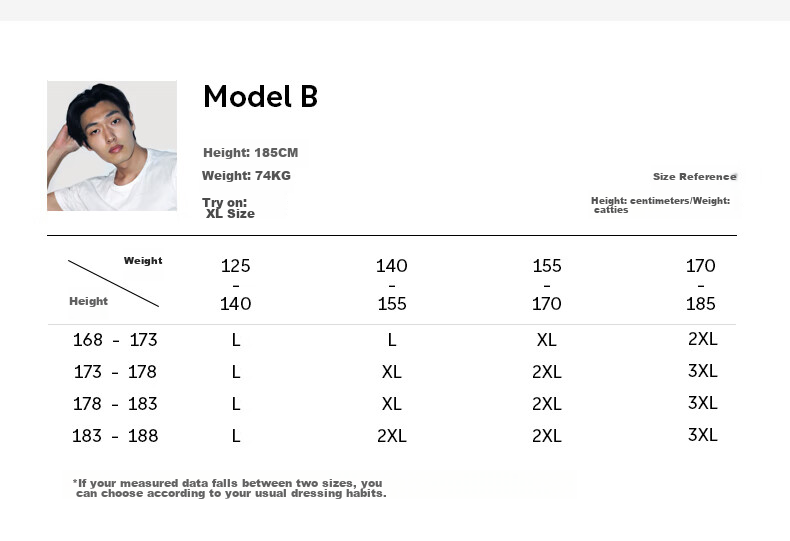Viewport: 790px width, 541px height.
Task: Click the Model B heading
Action: pos(260,96)
